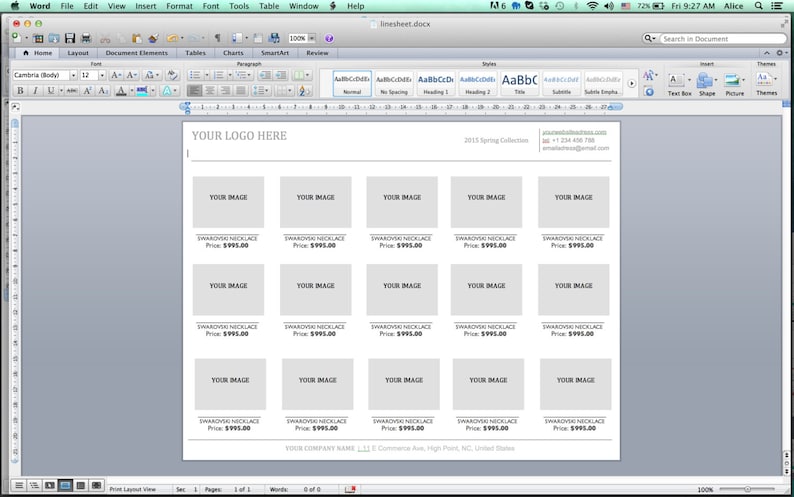Switch to Draft view in status bar

click(x=19, y=485)
